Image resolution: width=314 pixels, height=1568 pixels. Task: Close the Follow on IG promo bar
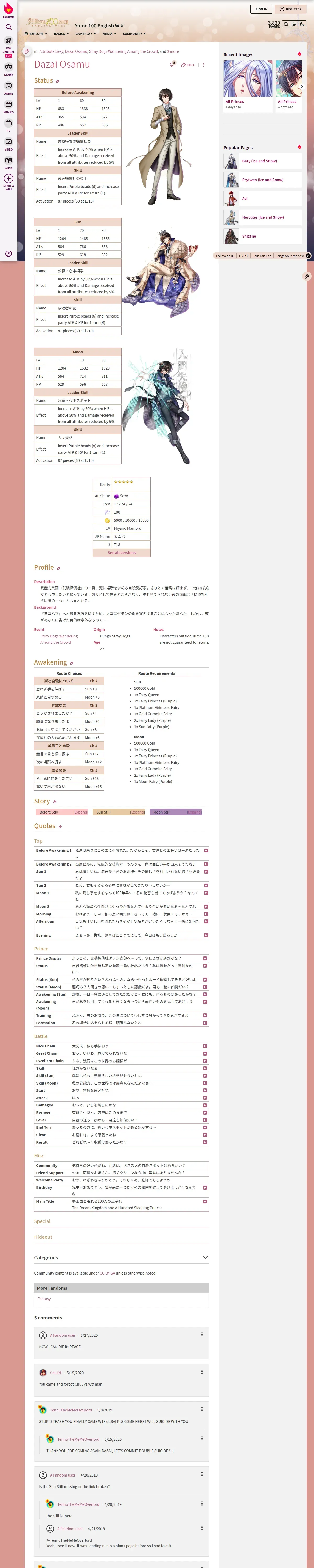tap(309, 256)
